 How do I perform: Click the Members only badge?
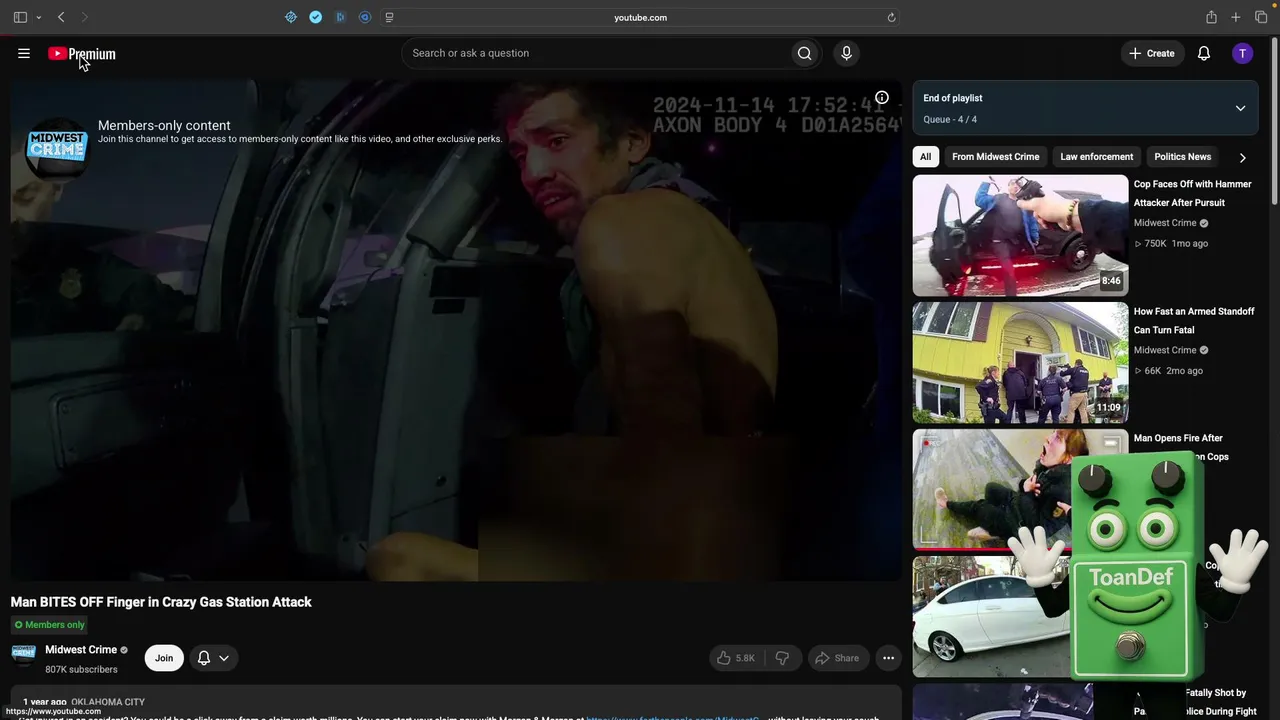pos(50,625)
